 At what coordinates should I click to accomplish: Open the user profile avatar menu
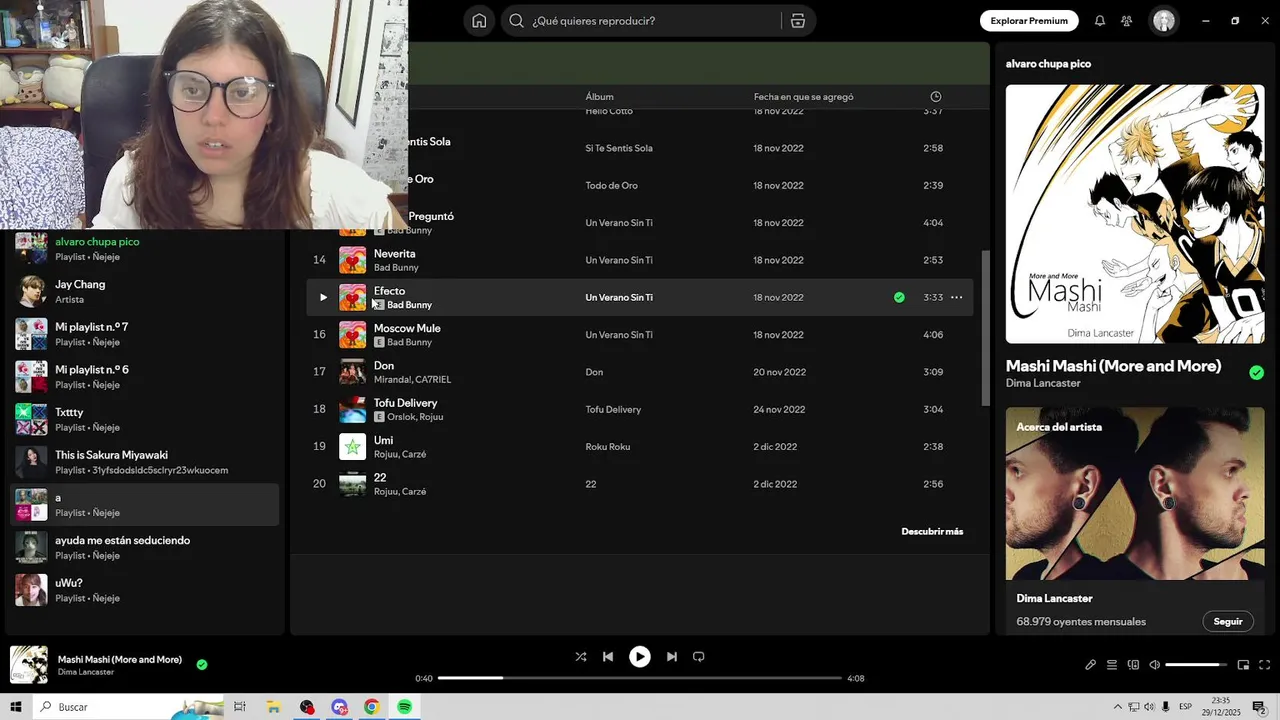1164,21
